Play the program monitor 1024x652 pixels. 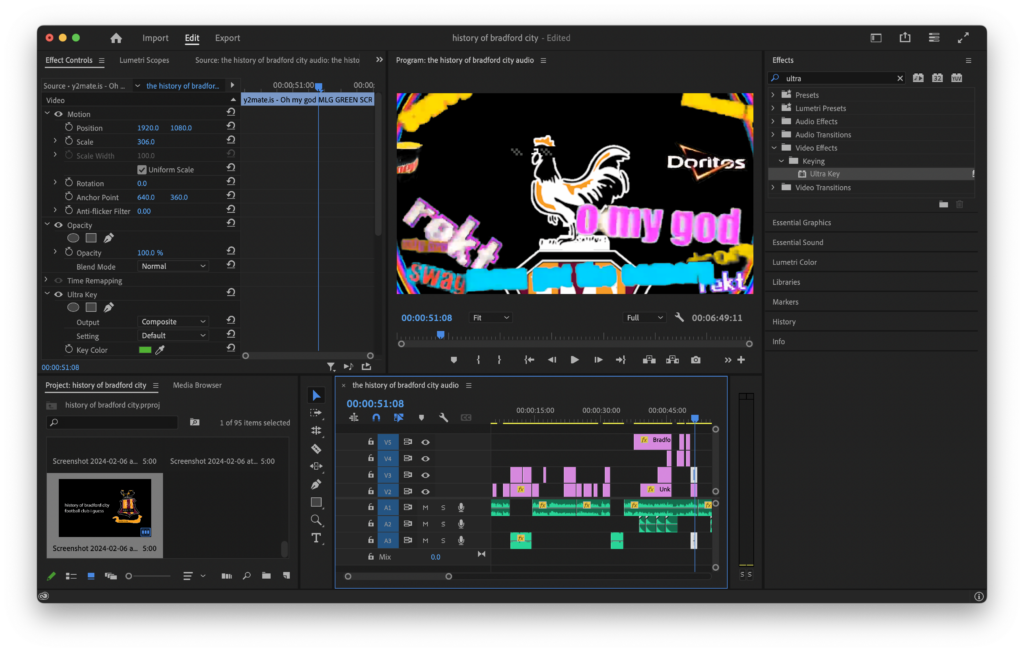pyautogui.click(x=574, y=360)
